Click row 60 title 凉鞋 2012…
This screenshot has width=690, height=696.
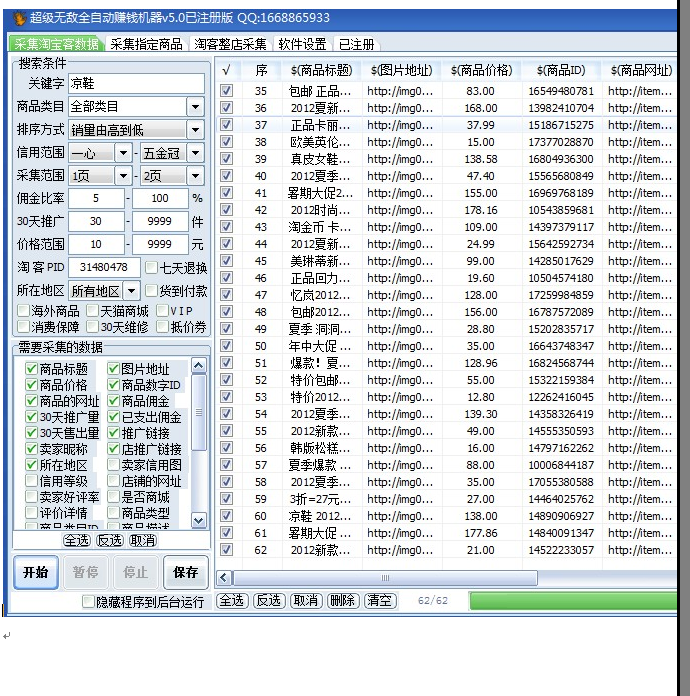coord(320,516)
